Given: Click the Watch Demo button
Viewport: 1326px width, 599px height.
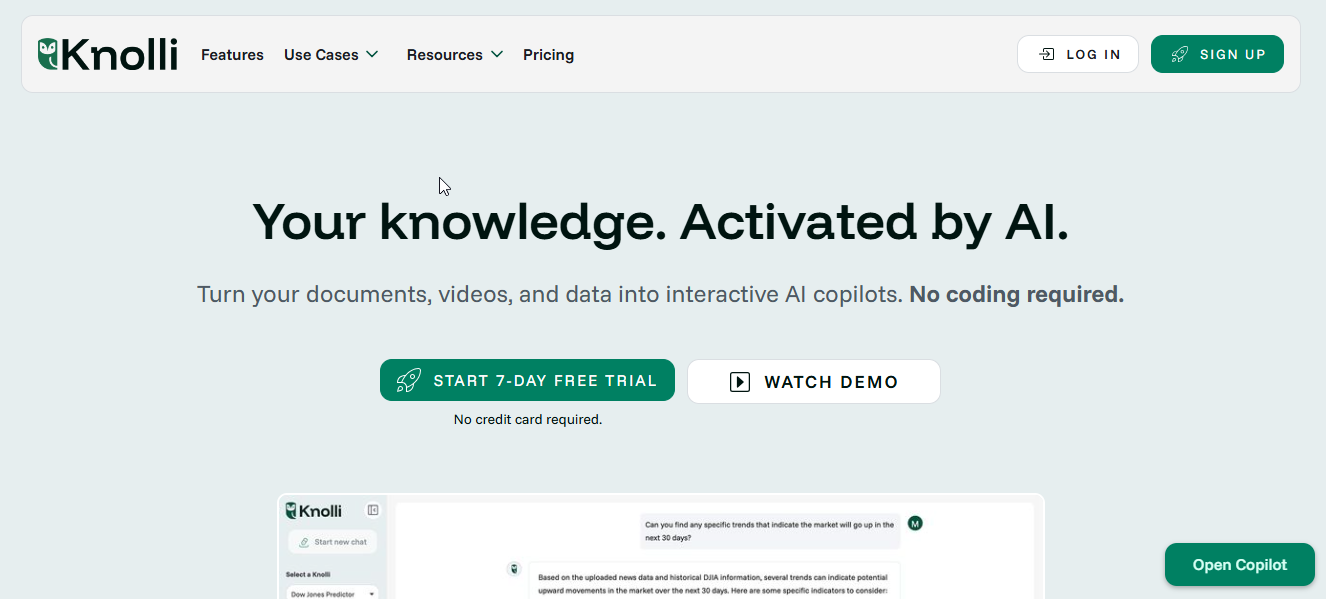Looking at the screenshot, I should point(814,381).
